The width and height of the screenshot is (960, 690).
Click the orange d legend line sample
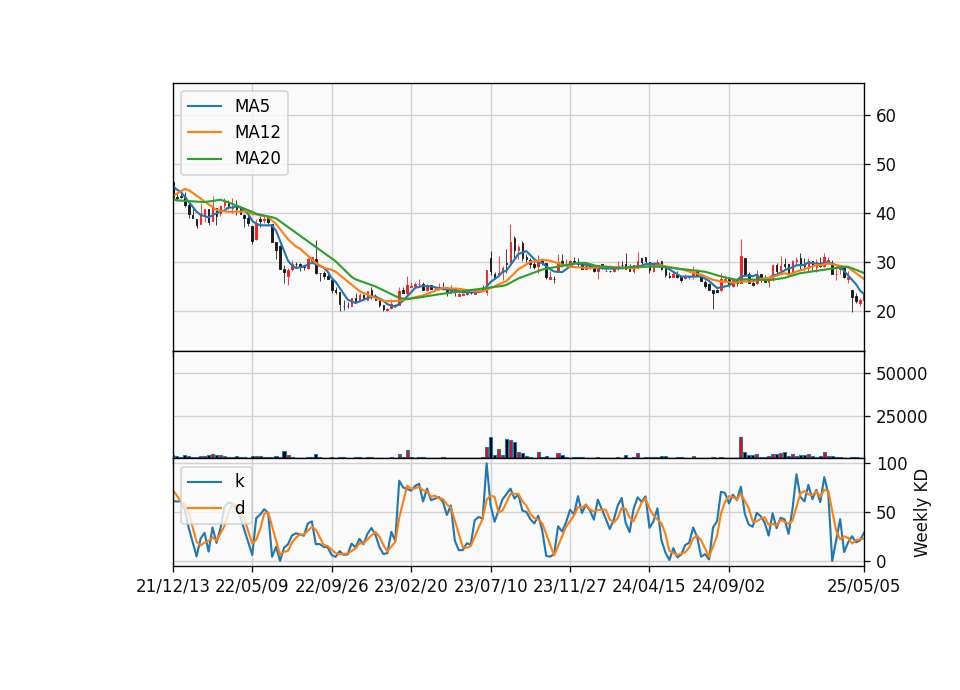204,508
